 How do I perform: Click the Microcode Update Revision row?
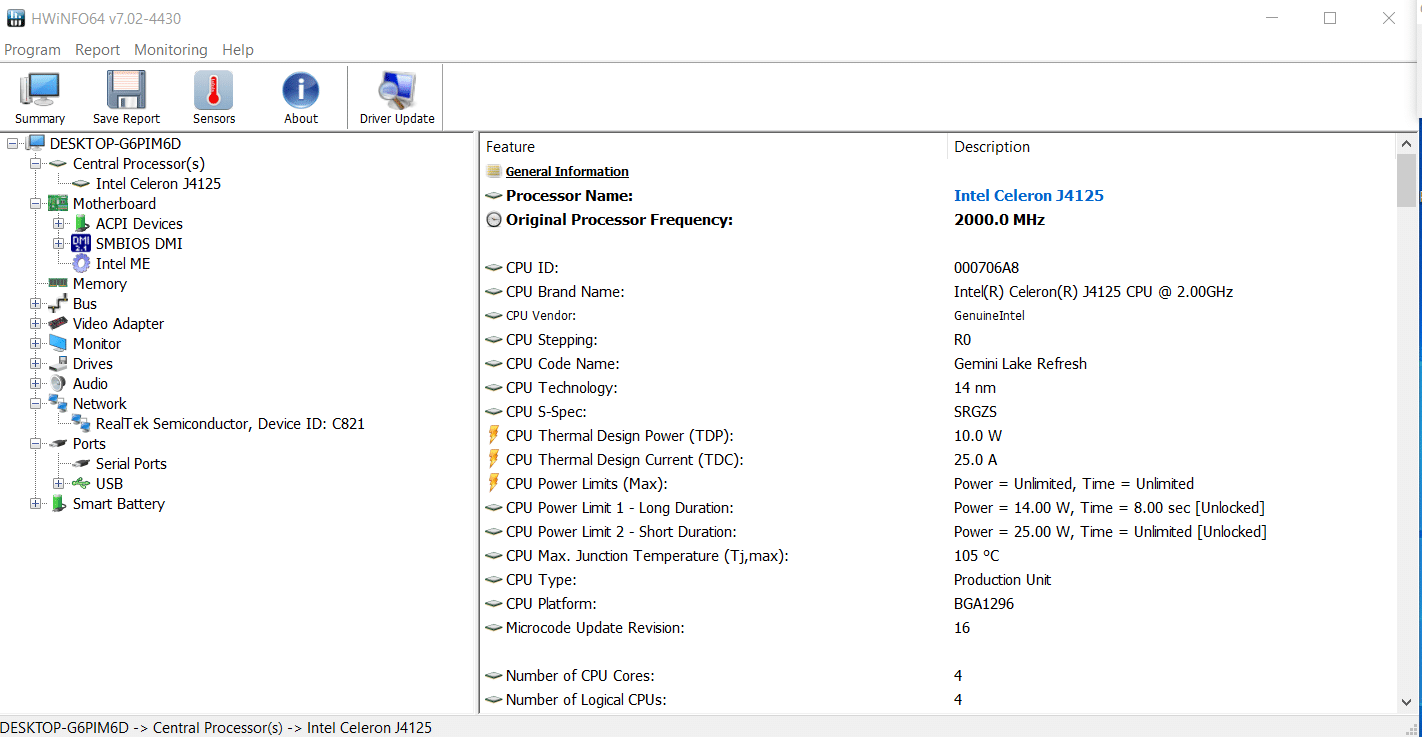938,628
